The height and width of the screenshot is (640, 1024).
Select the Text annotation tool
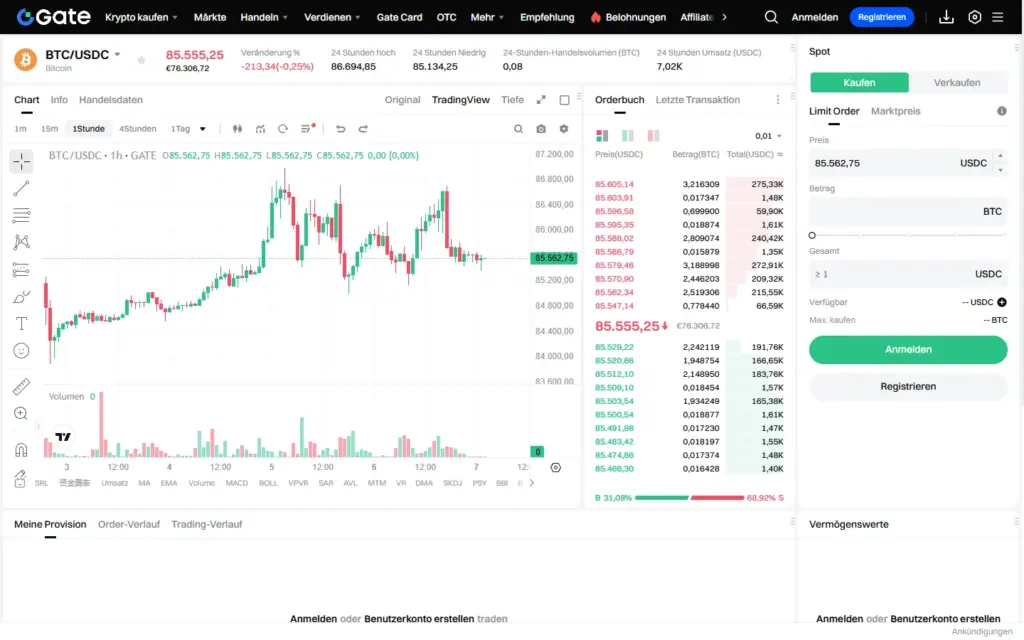(x=21, y=324)
